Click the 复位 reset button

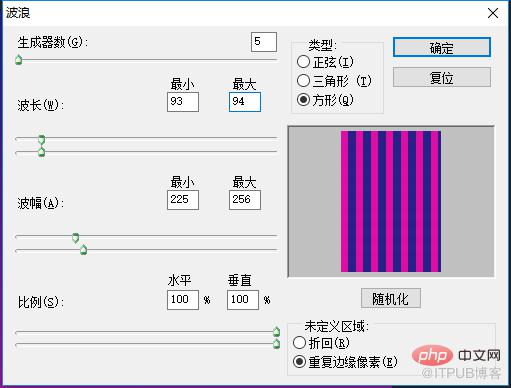pos(442,77)
